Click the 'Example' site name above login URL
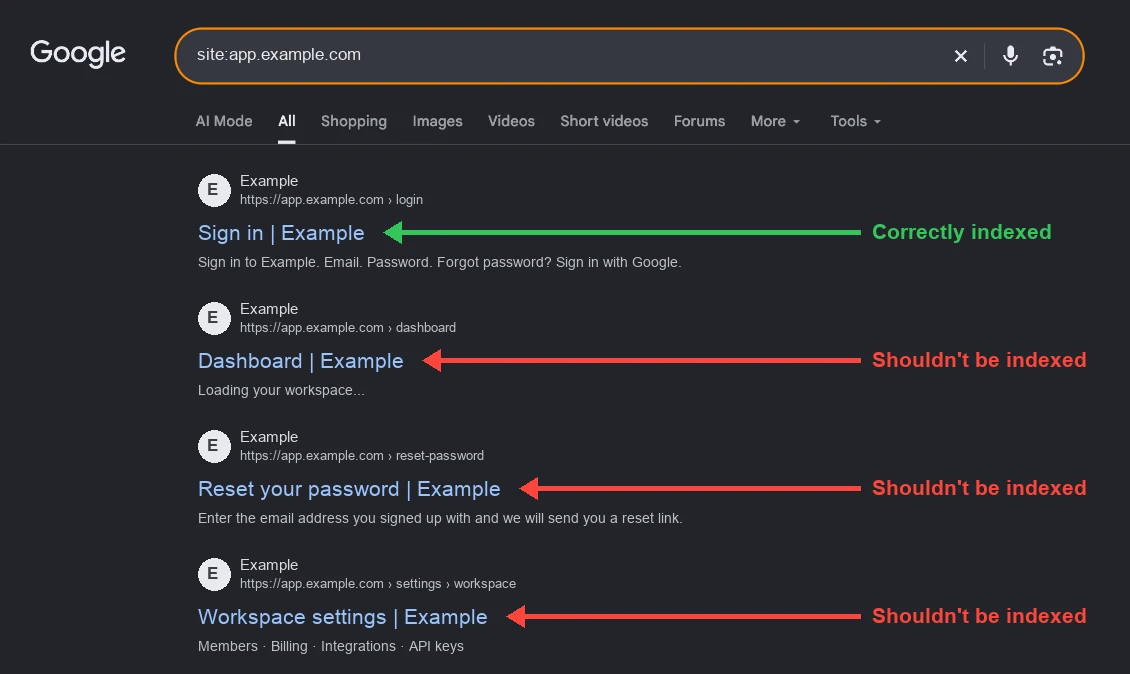 [269, 181]
